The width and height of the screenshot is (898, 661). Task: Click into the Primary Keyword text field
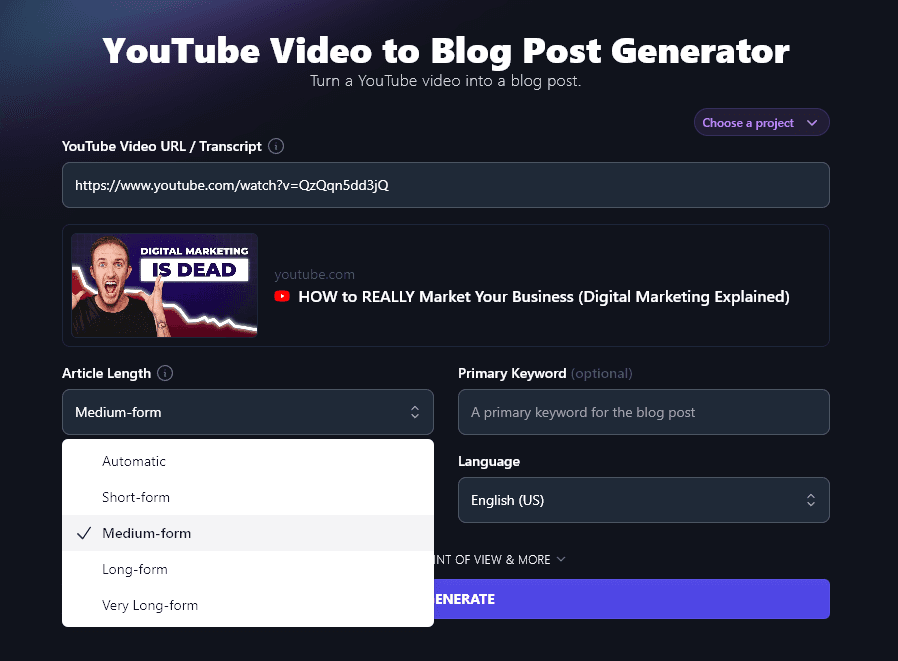click(643, 412)
